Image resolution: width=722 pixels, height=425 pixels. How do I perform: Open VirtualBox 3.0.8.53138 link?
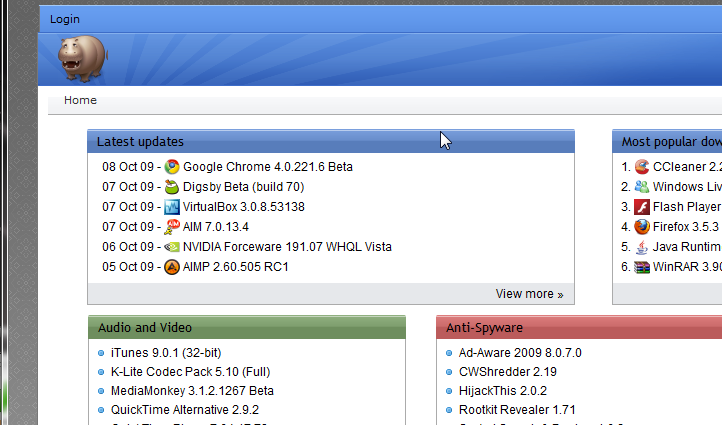[244, 207]
